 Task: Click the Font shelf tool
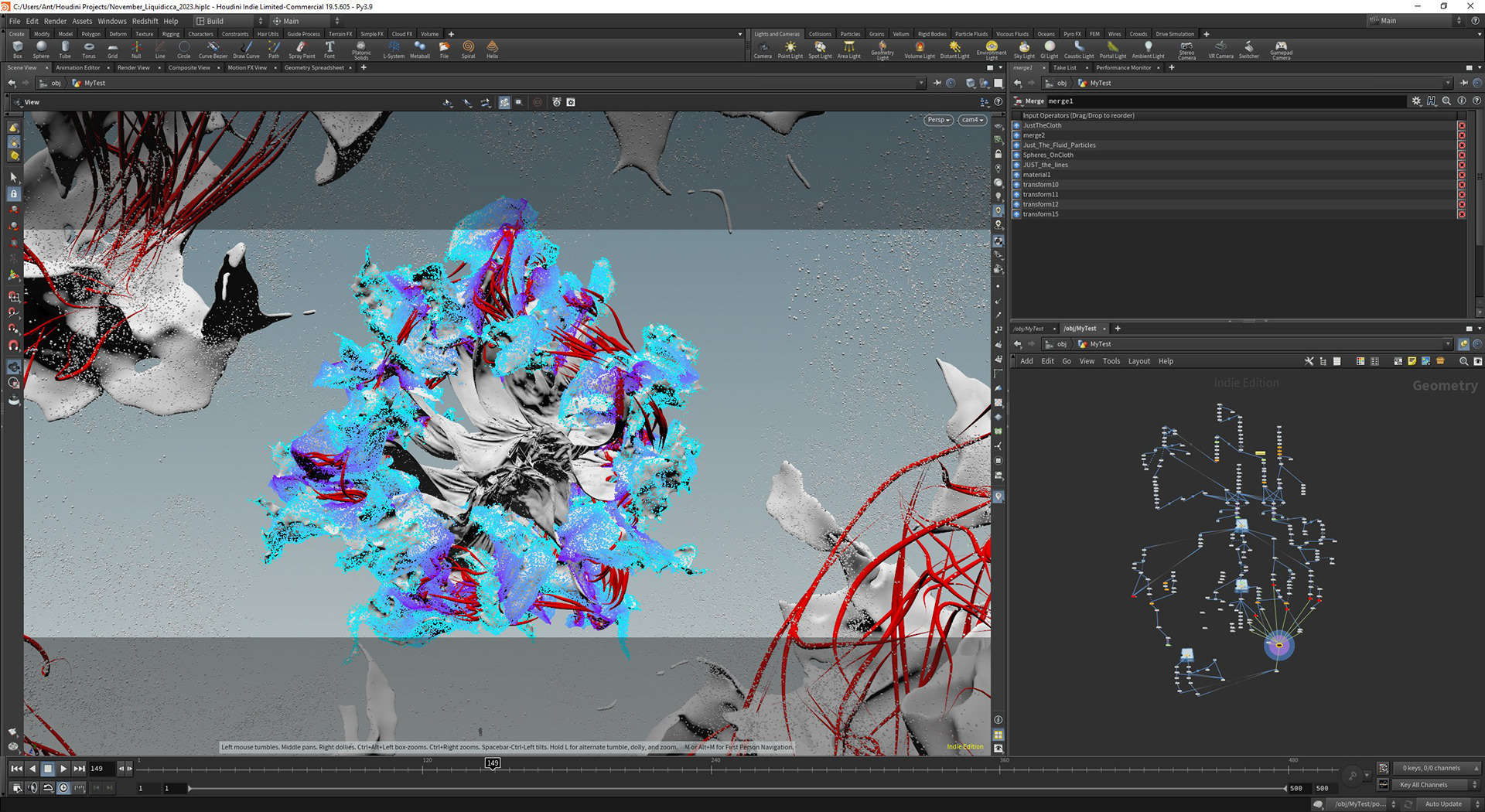click(329, 49)
